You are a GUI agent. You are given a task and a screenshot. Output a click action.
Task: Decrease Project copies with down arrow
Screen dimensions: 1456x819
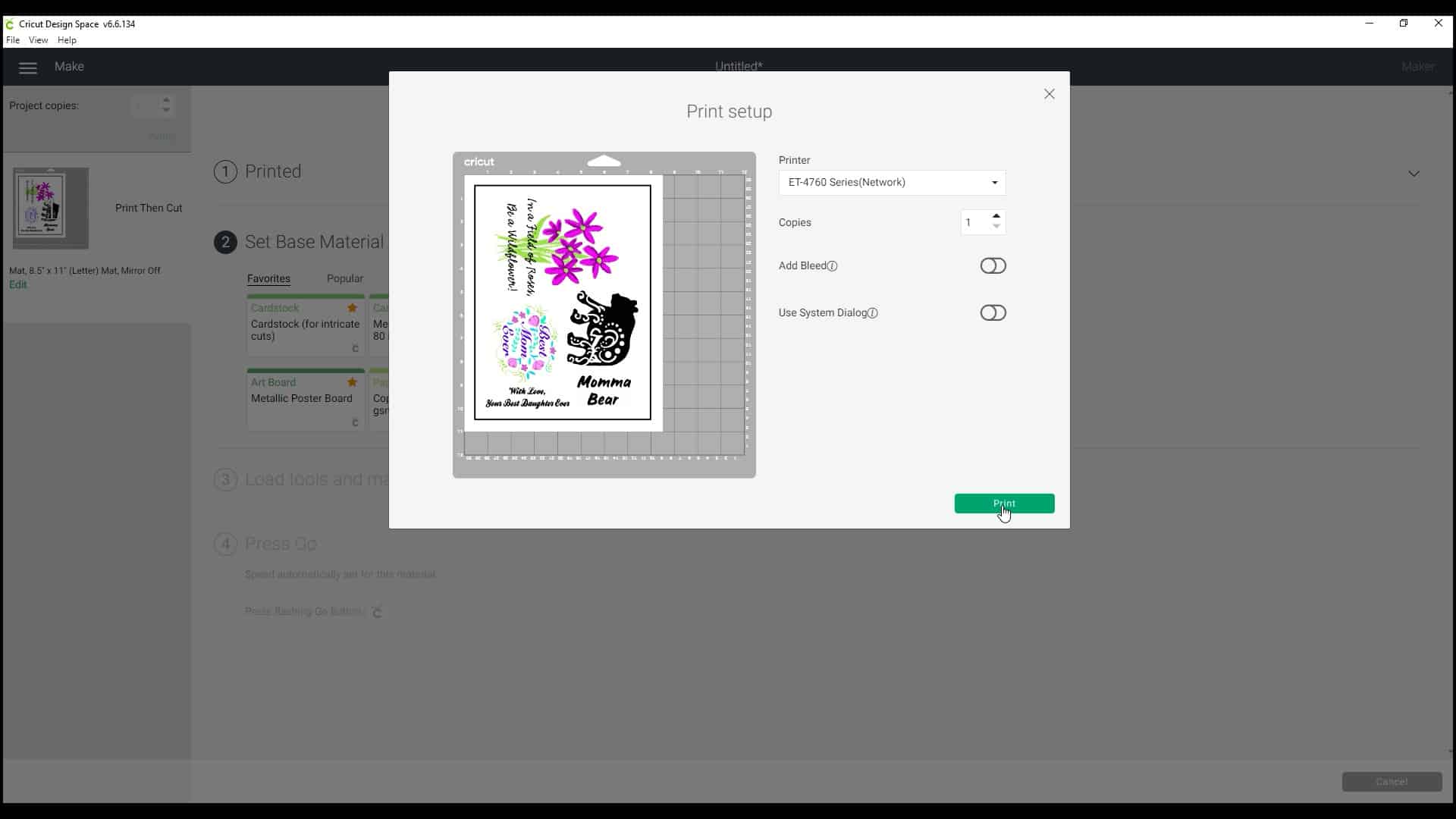click(x=166, y=111)
